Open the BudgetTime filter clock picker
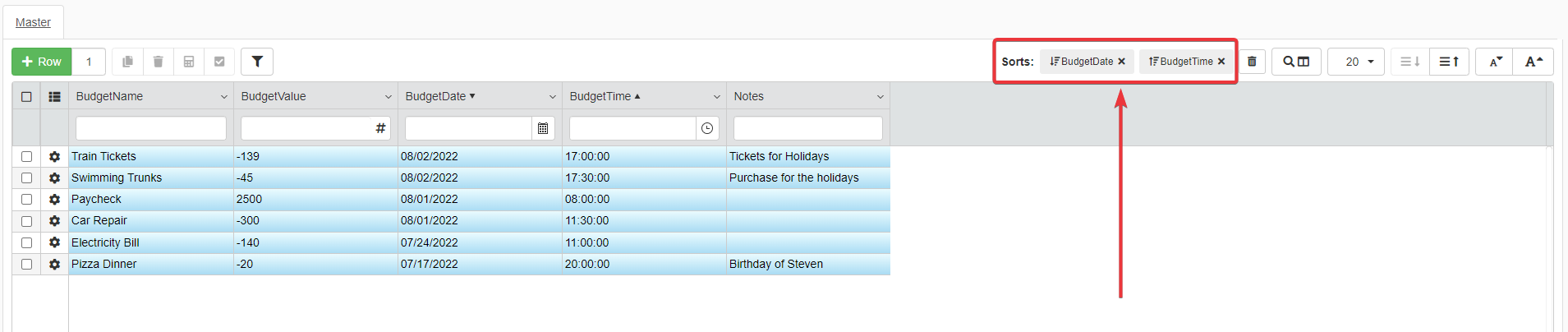Image resolution: width=1568 pixels, height=332 pixels. click(707, 128)
